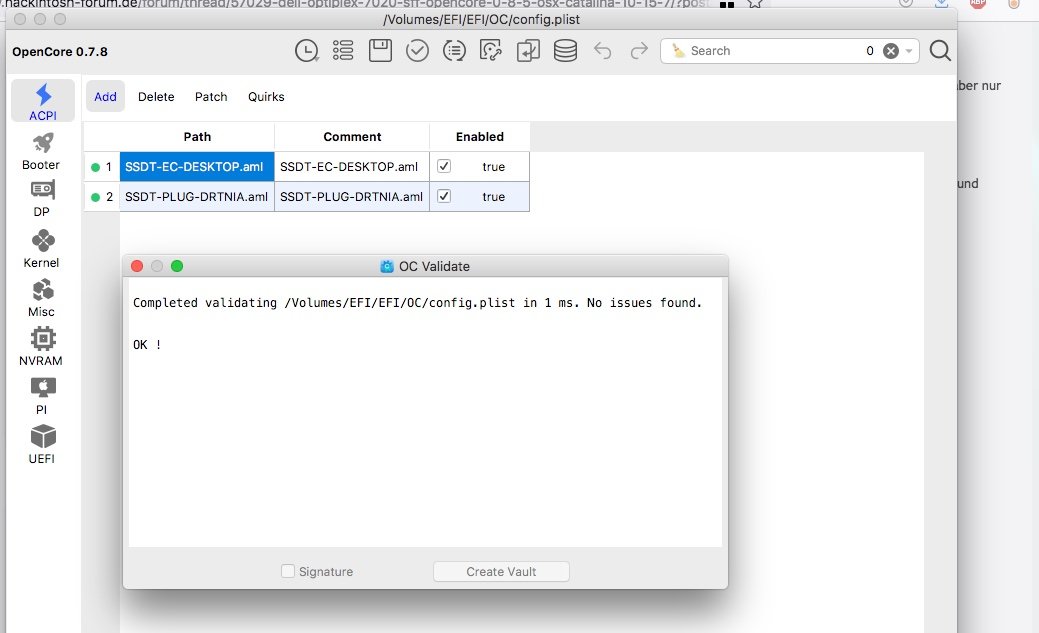This screenshot has width=1039, height=633.
Task: Click the image link toolbar icon
Action: coord(491,51)
